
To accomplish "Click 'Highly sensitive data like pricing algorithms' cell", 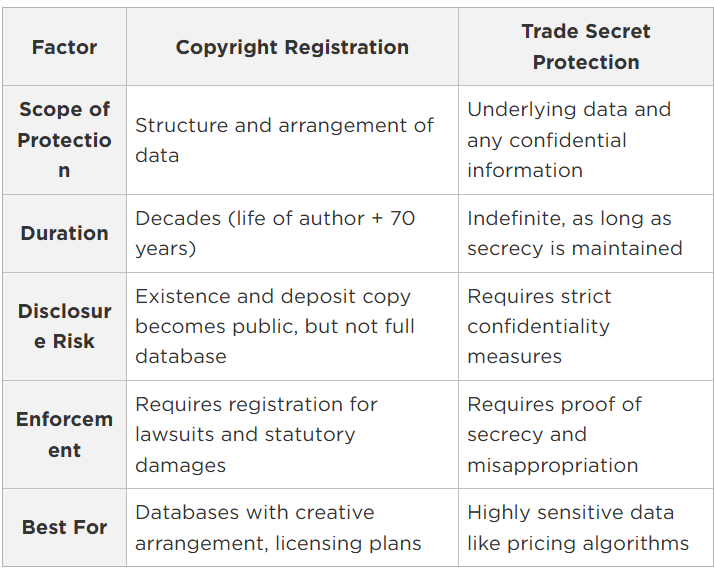I will [x=577, y=527].
